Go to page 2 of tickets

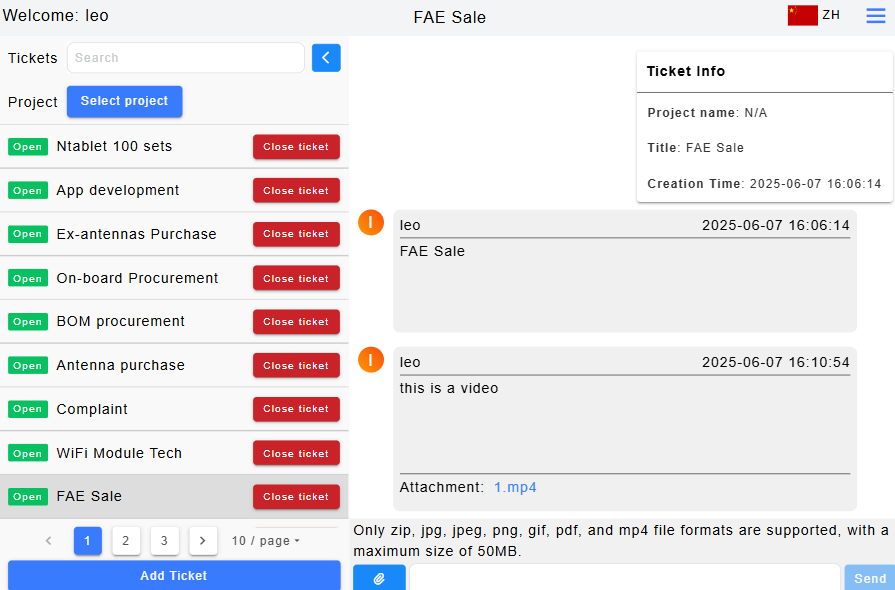(x=125, y=541)
